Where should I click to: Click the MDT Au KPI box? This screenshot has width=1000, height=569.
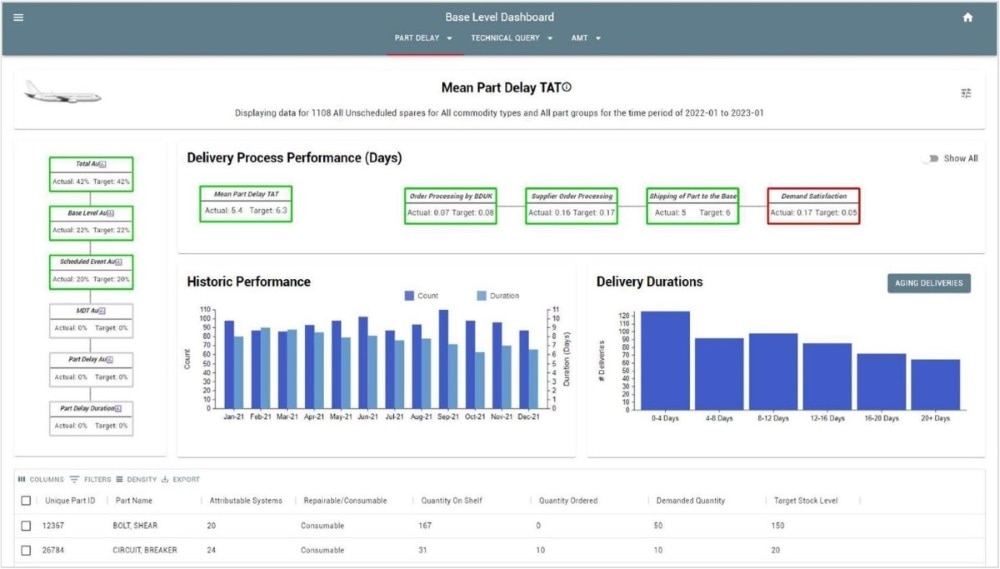pyautogui.click(x=91, y=320)
